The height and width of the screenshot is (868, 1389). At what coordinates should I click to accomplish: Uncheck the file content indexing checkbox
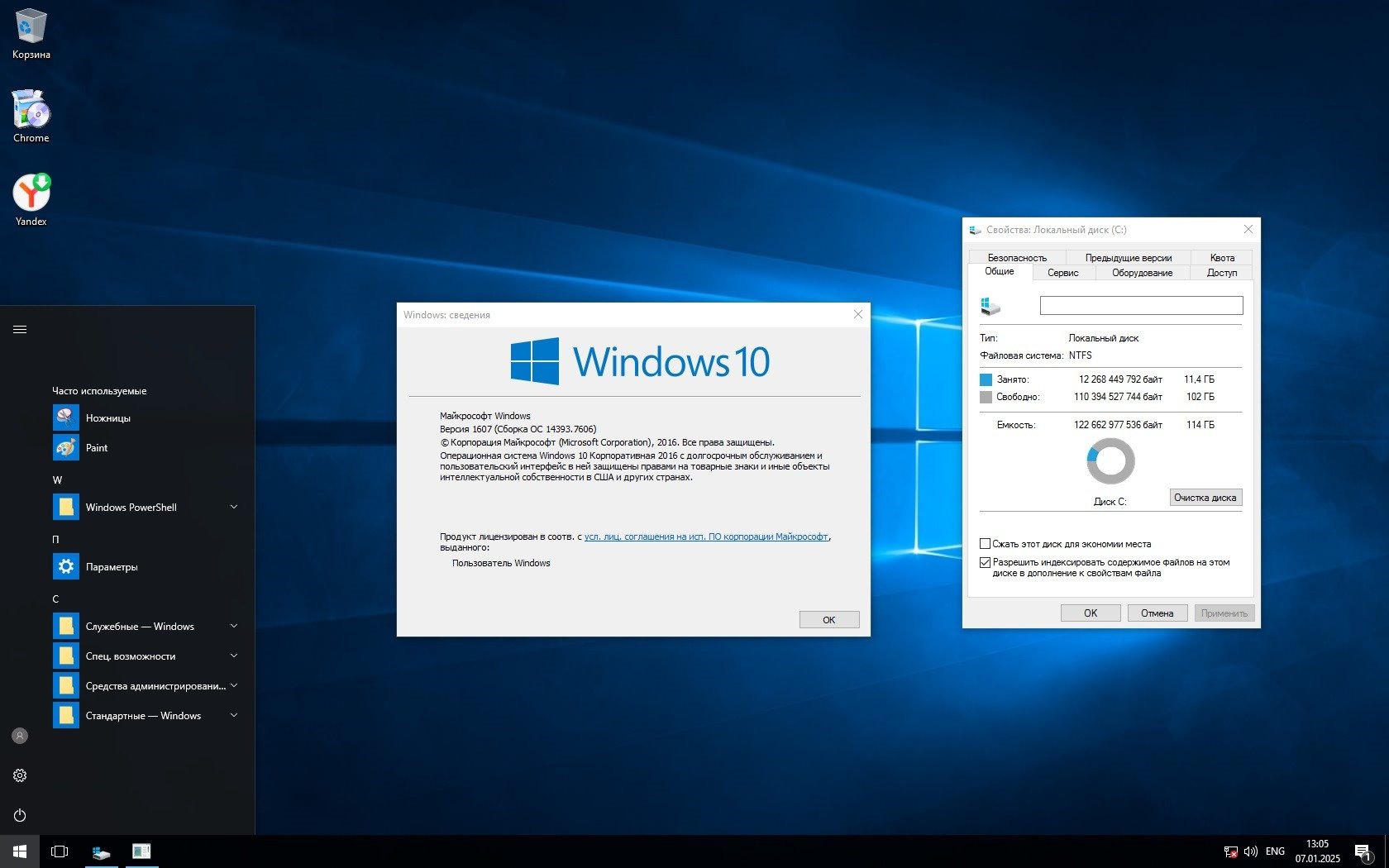[x=985, y=562]
